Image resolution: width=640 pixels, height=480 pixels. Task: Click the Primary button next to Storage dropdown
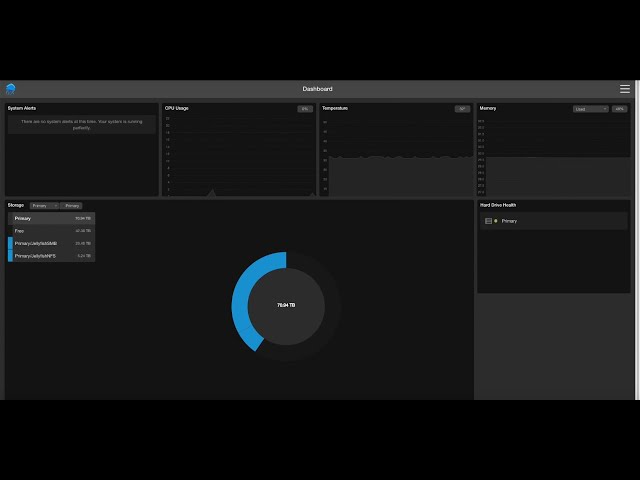[x=72, y=206]
